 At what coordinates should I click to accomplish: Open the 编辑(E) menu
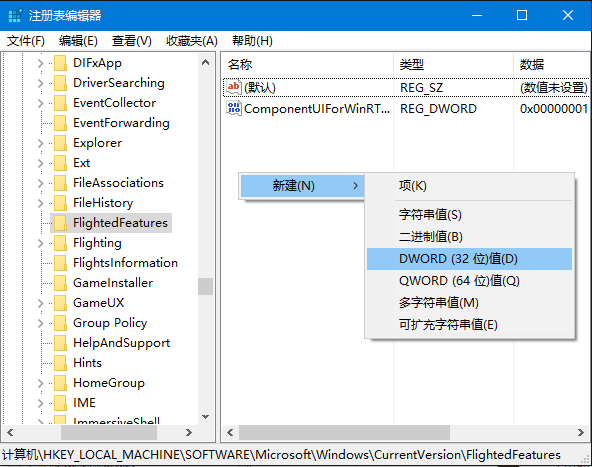pyautogui.click(x=78, y=41)
